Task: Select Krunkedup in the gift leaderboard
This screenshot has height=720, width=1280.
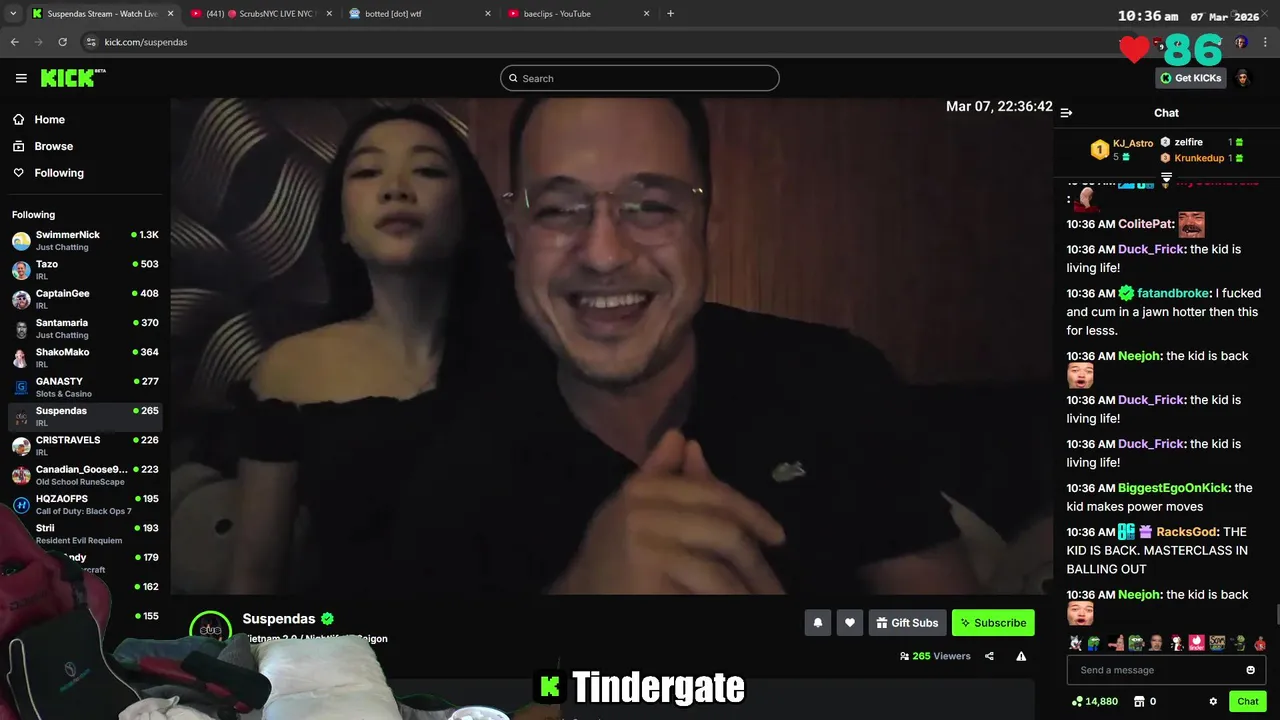Action: pos(1199,158)
